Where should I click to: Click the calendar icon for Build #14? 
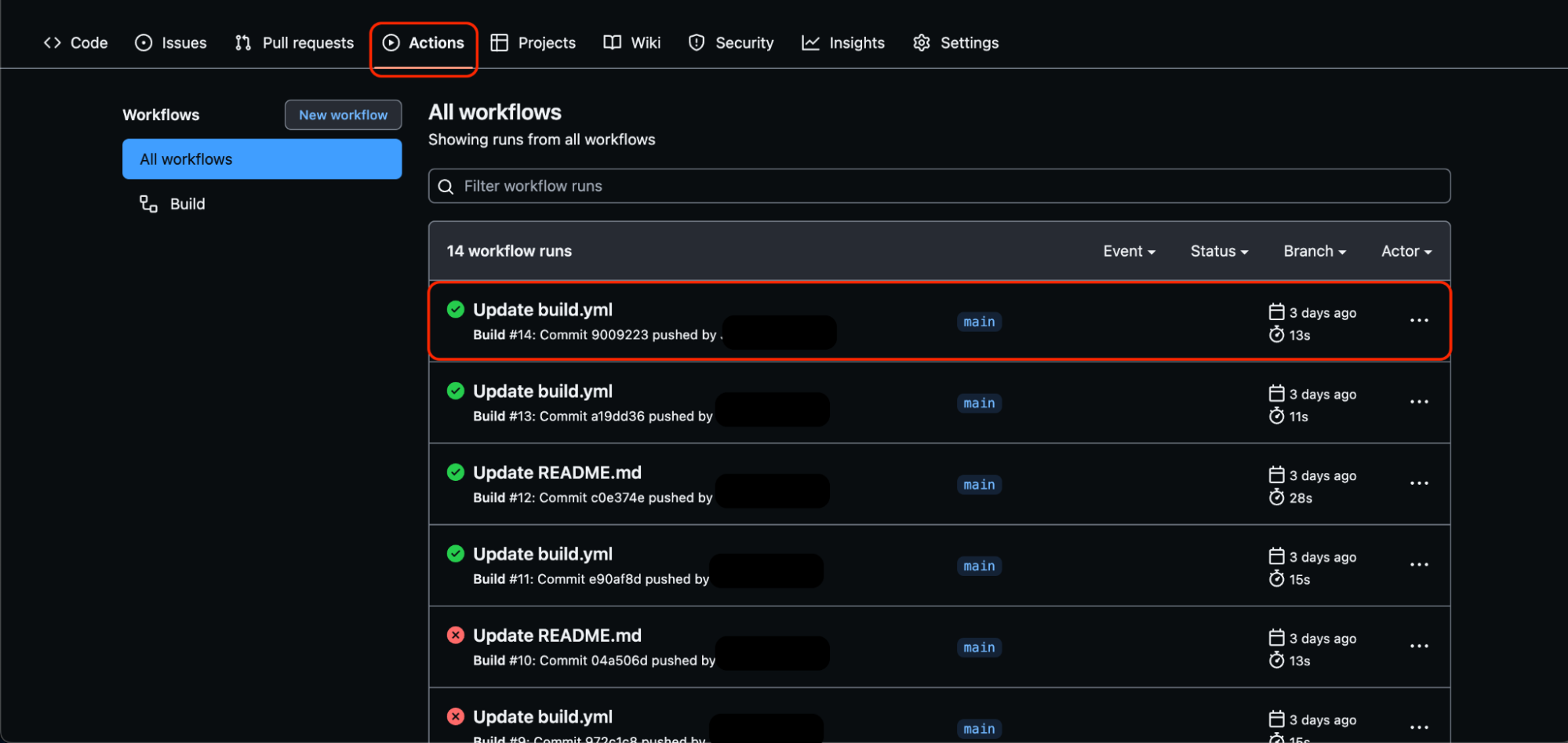click(1276, 311)
